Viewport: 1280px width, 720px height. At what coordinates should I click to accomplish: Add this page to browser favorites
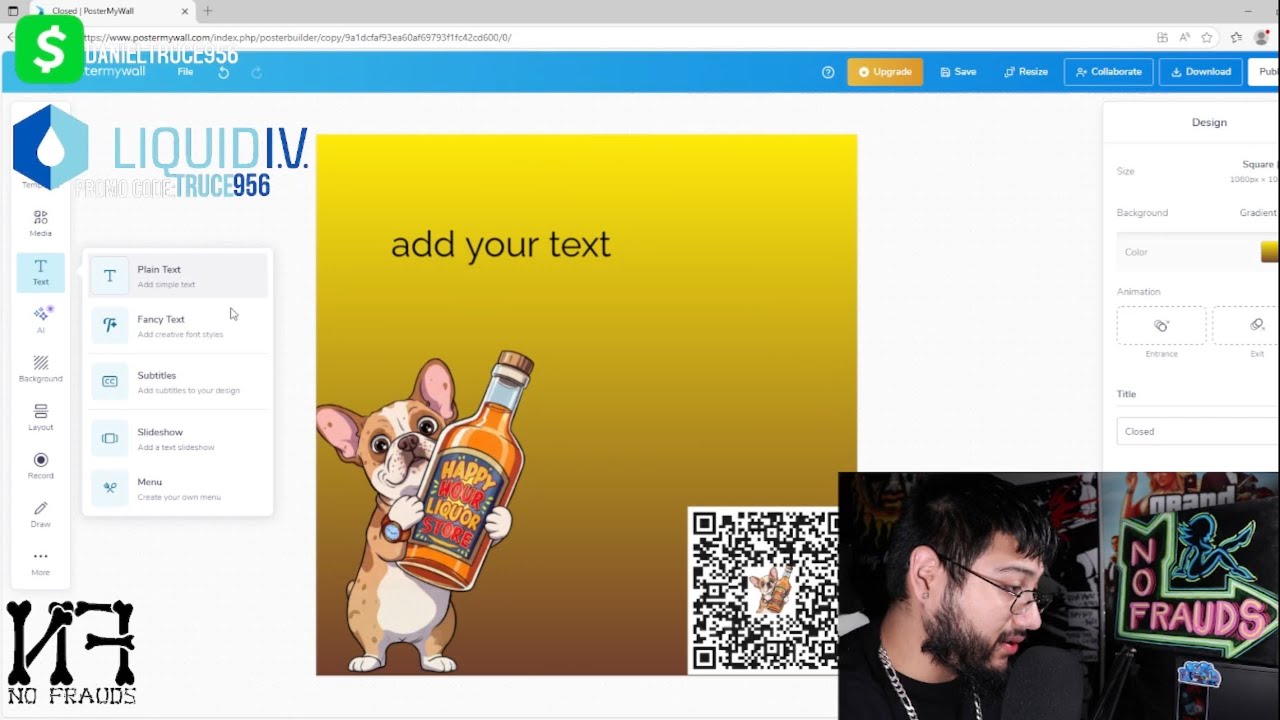coord(1207,37)
